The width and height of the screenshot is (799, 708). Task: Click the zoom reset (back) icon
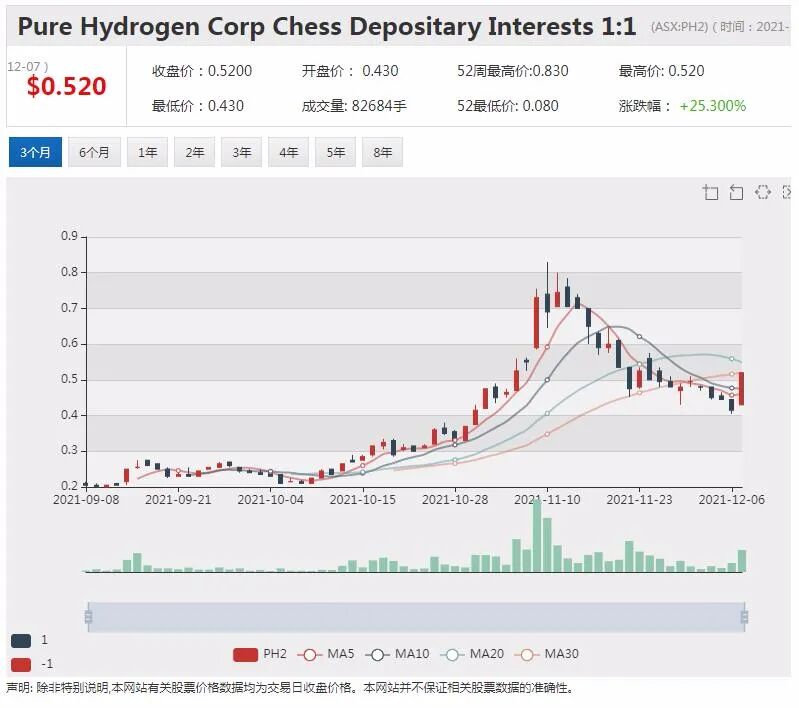(736, 192)
